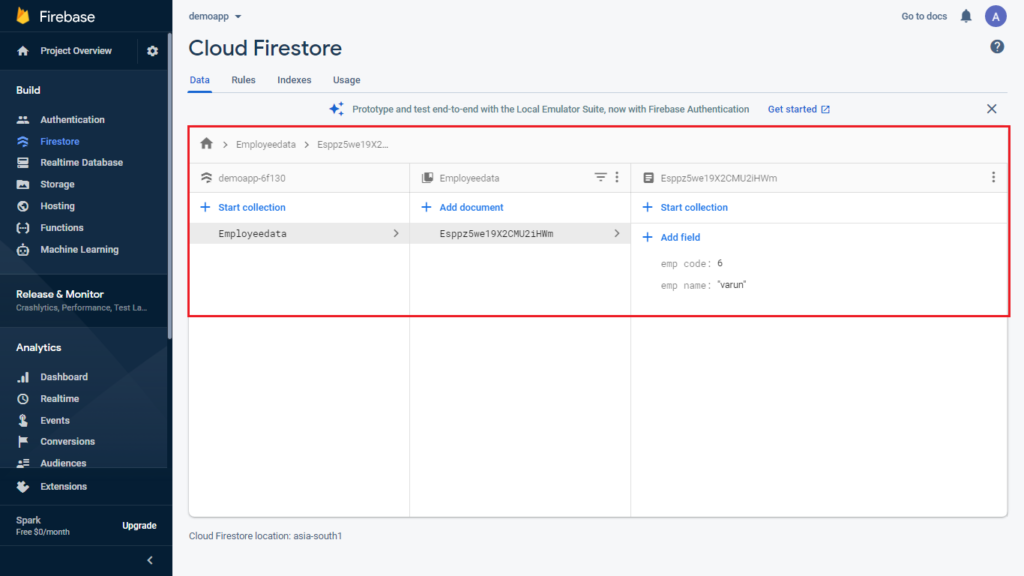Click Go to docs link
Image resolution: width=1024 pixels, height=576 pixels.
923,16
